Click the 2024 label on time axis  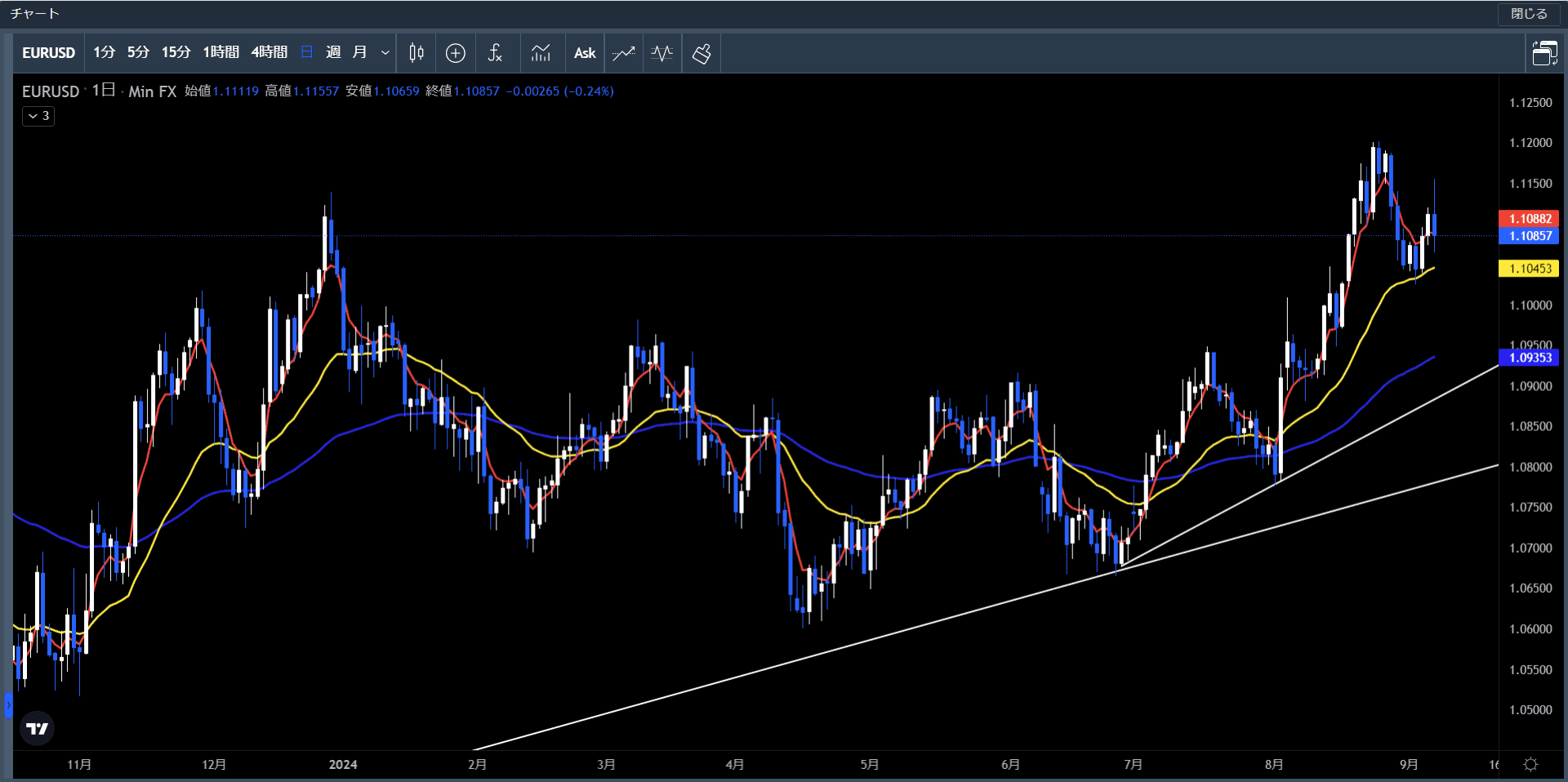(x=343, y=765)
